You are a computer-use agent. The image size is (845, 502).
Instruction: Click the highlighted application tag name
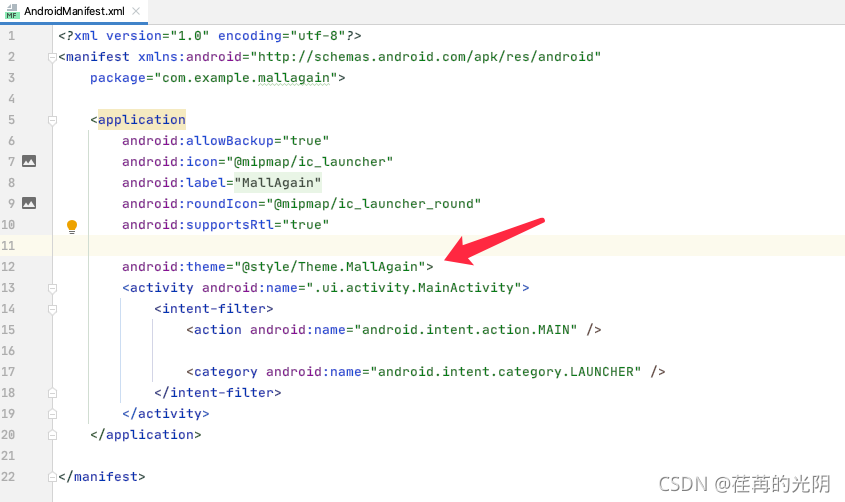coord(142,120)
